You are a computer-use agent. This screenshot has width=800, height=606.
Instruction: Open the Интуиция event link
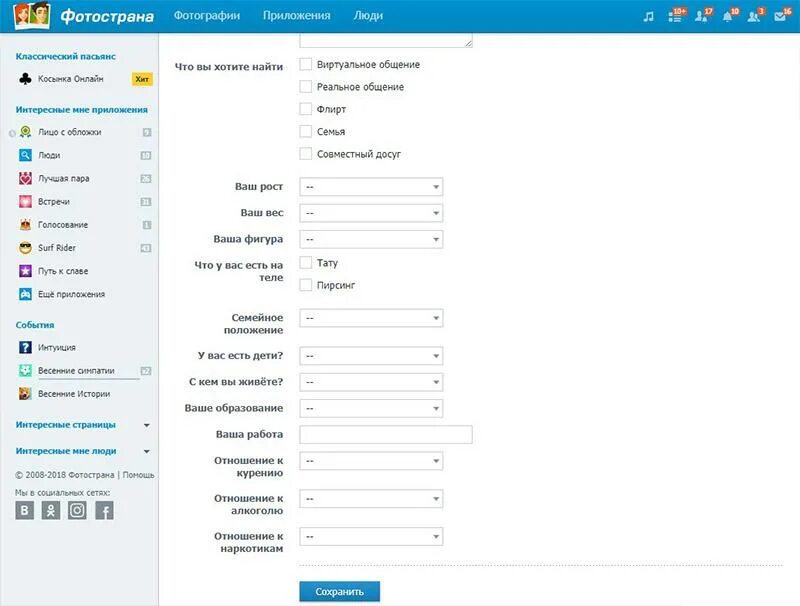[x=57, y=347]
